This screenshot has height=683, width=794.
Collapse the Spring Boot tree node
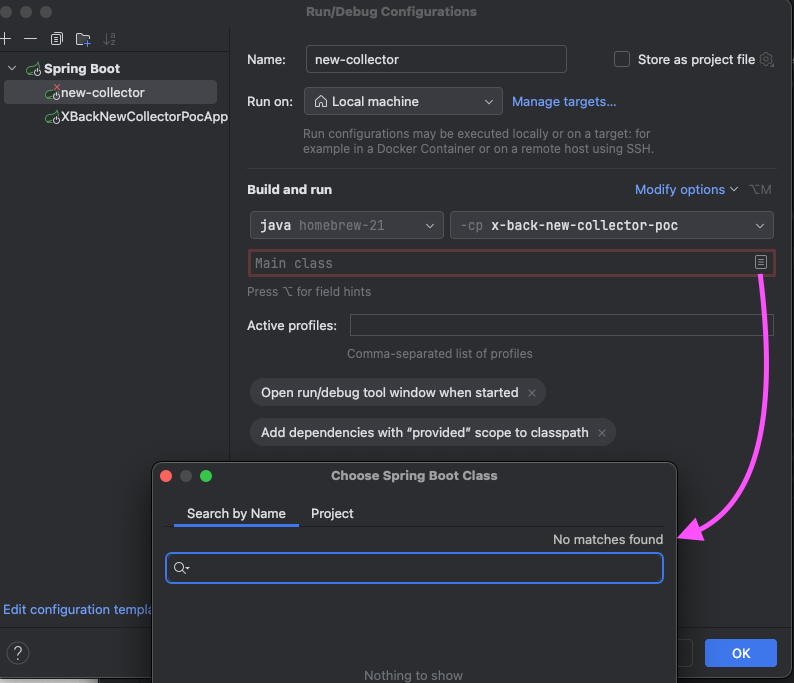(x=12, y=69)
